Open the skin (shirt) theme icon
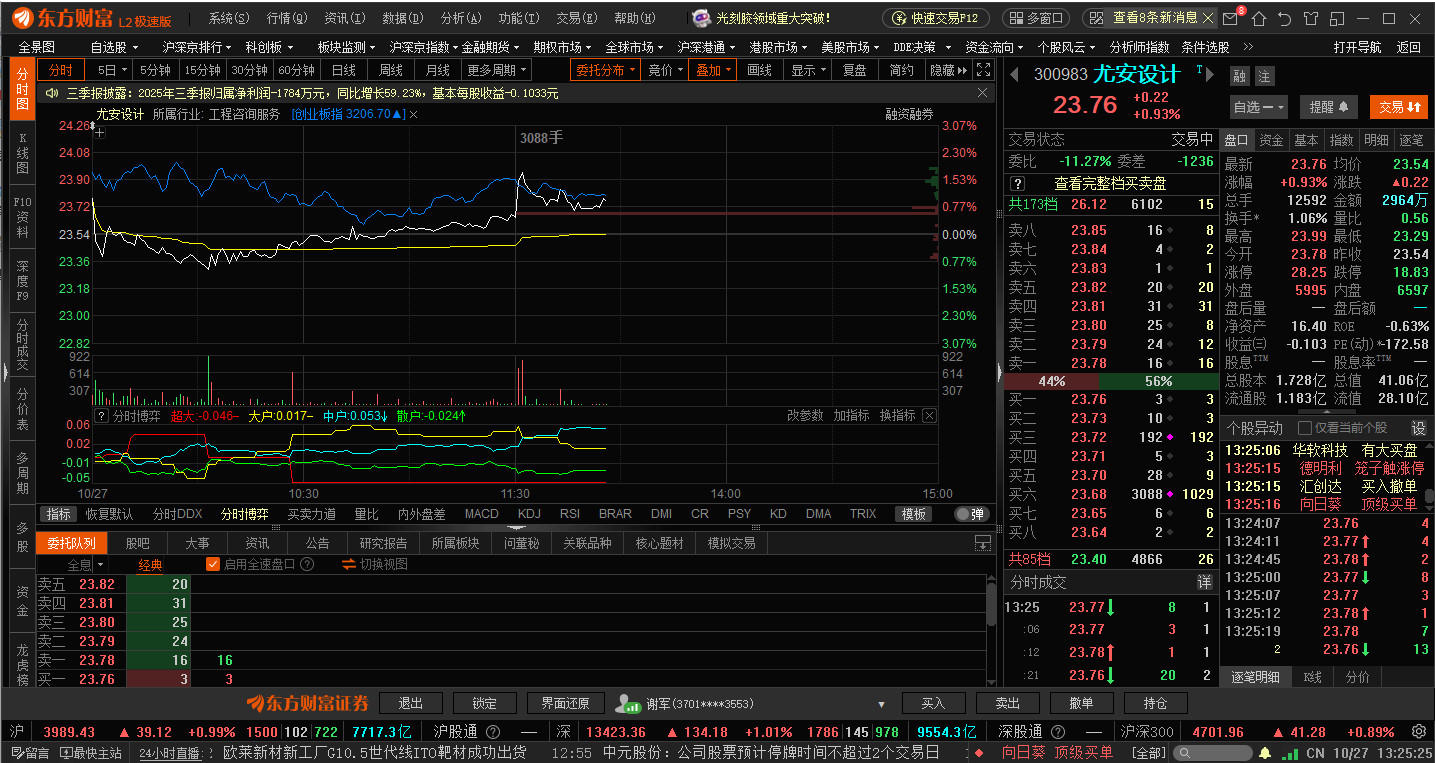 point(1310,18)
